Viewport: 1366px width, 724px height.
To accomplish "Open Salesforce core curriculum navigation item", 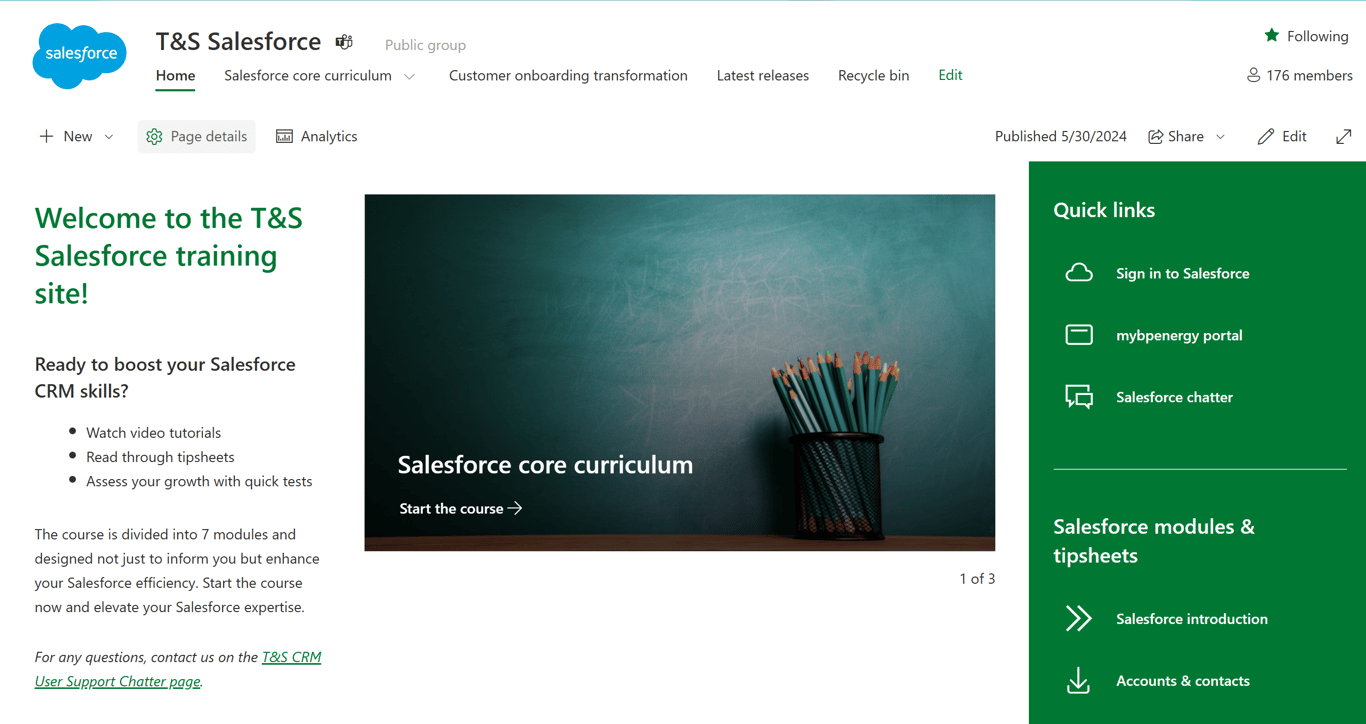I will [x=308, y=75].
